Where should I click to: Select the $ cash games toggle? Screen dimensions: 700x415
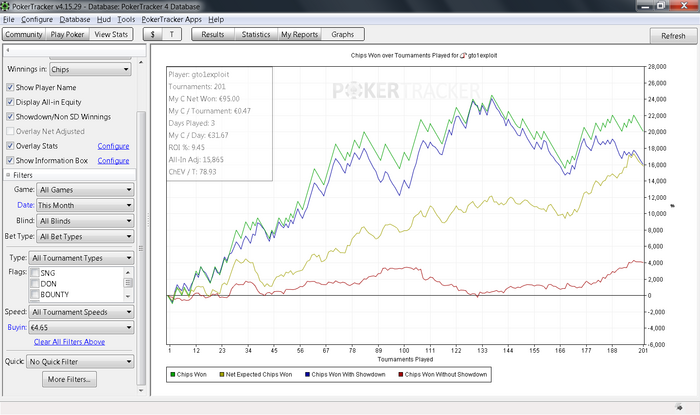point(153,34)
